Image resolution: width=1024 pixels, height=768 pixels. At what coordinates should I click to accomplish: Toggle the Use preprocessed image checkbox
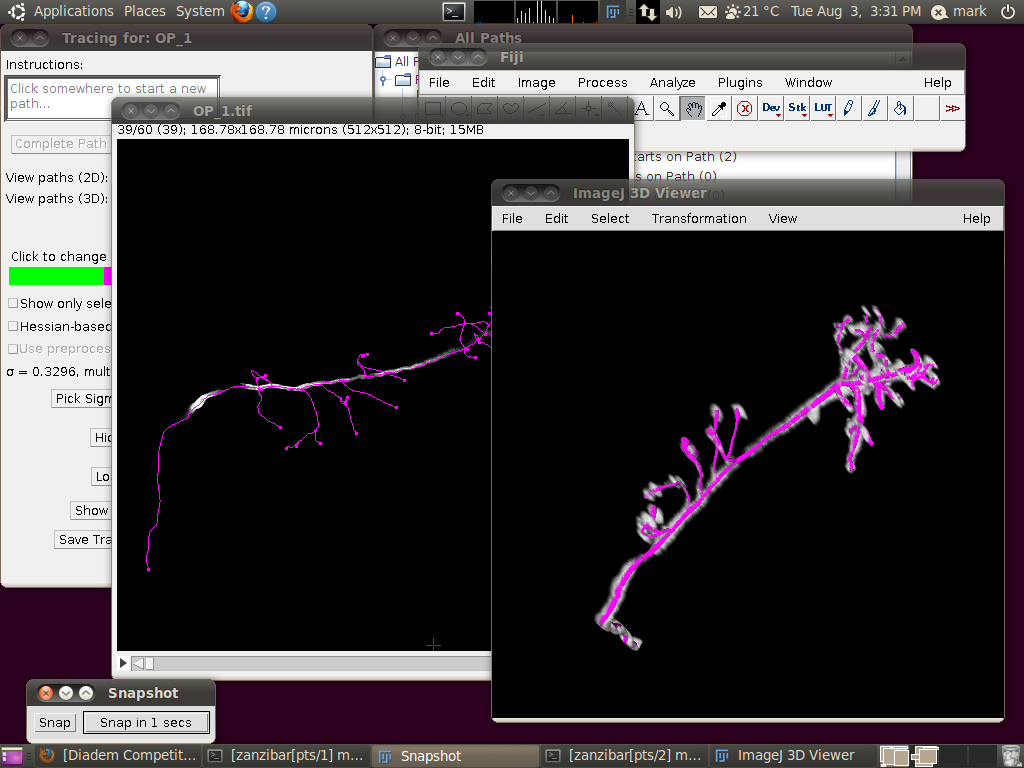tap(13, 349)
